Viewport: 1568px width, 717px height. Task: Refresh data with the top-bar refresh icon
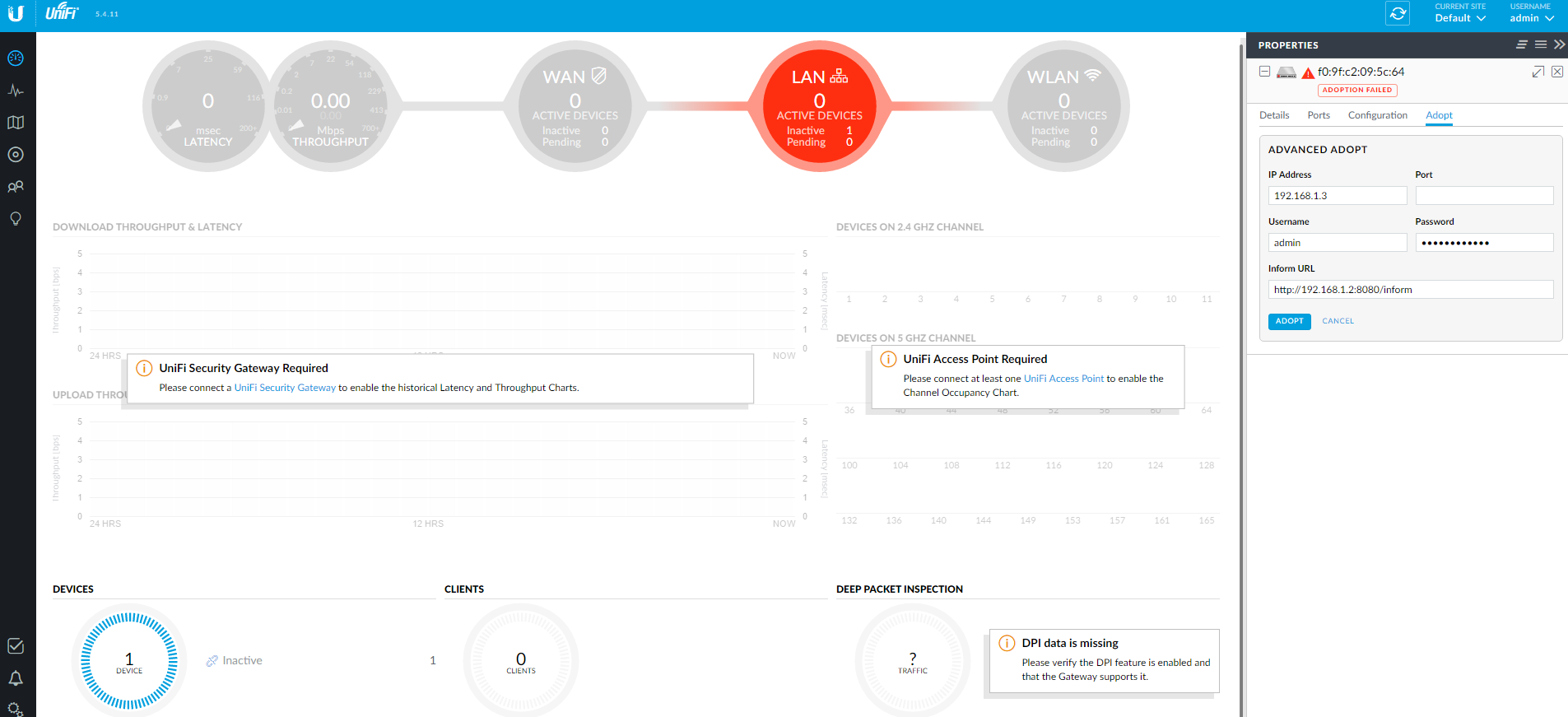tap(1398, 13)
